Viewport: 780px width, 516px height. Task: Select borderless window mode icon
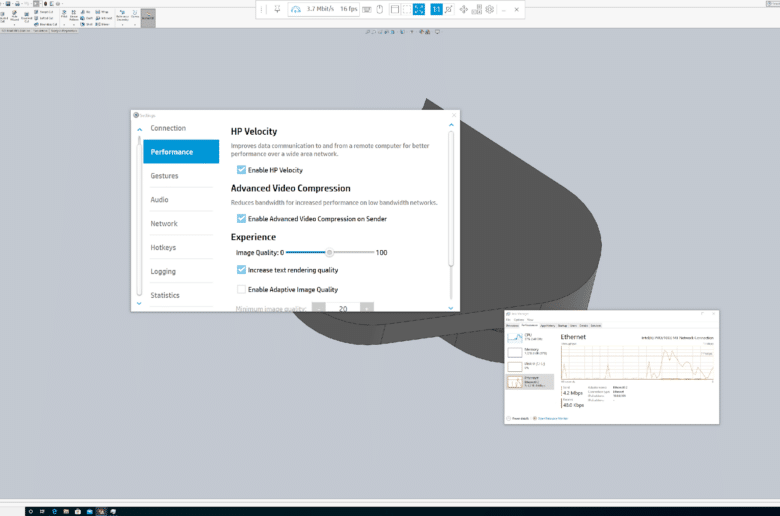coord(407,9)
